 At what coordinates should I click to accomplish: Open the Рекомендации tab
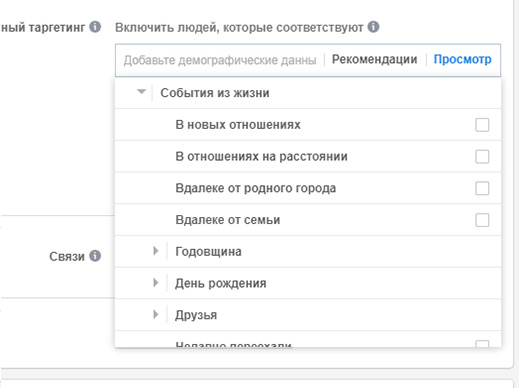pyautogui.click(x=374, y=59)
